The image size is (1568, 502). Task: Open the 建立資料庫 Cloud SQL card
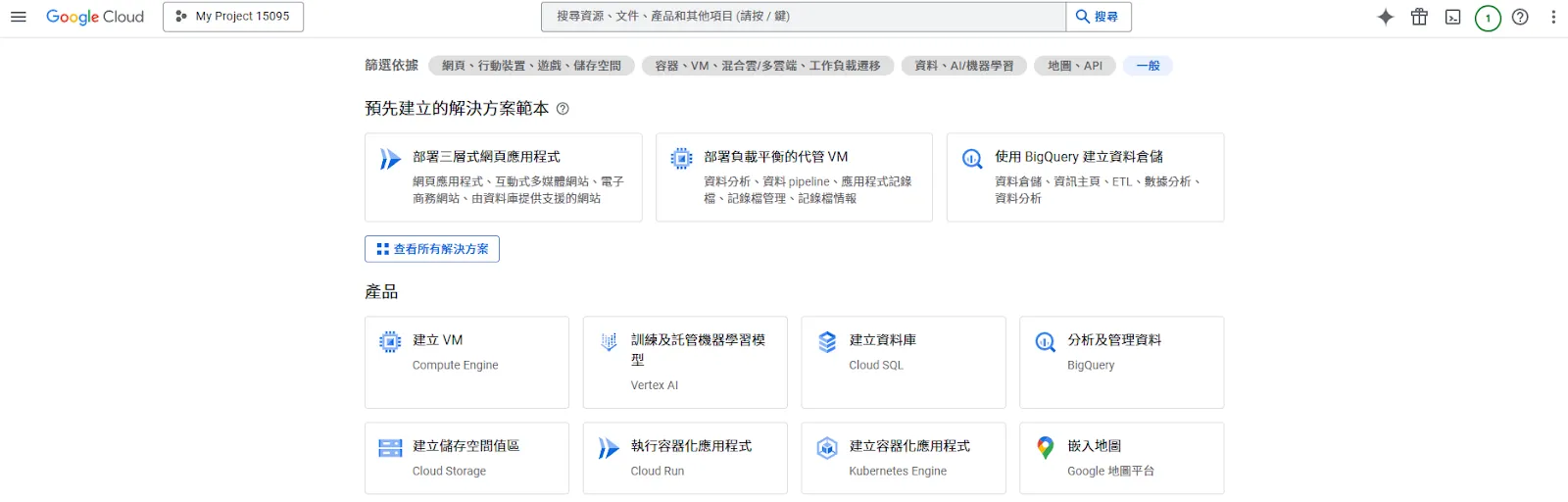pos(904,362)
